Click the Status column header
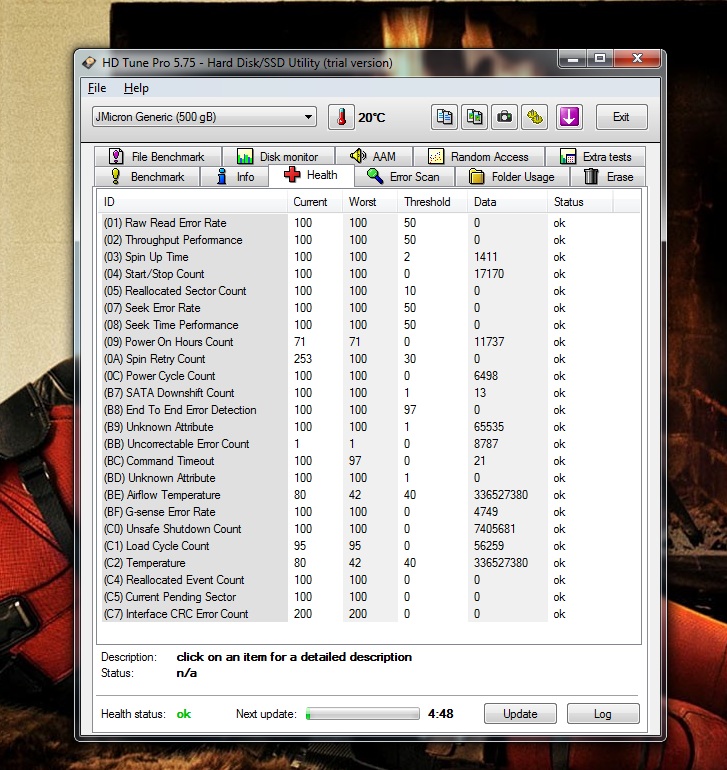The height and width of the screenshot is (770, 727). coord(580,202)
